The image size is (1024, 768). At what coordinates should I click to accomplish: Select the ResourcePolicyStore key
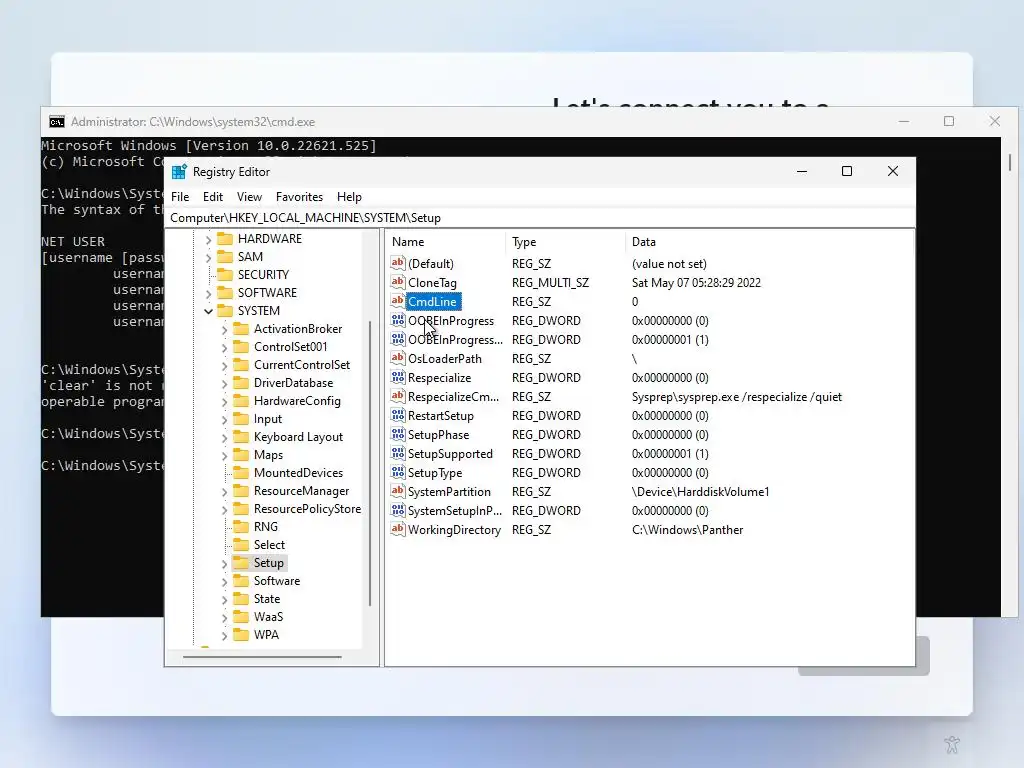[307, 509]
